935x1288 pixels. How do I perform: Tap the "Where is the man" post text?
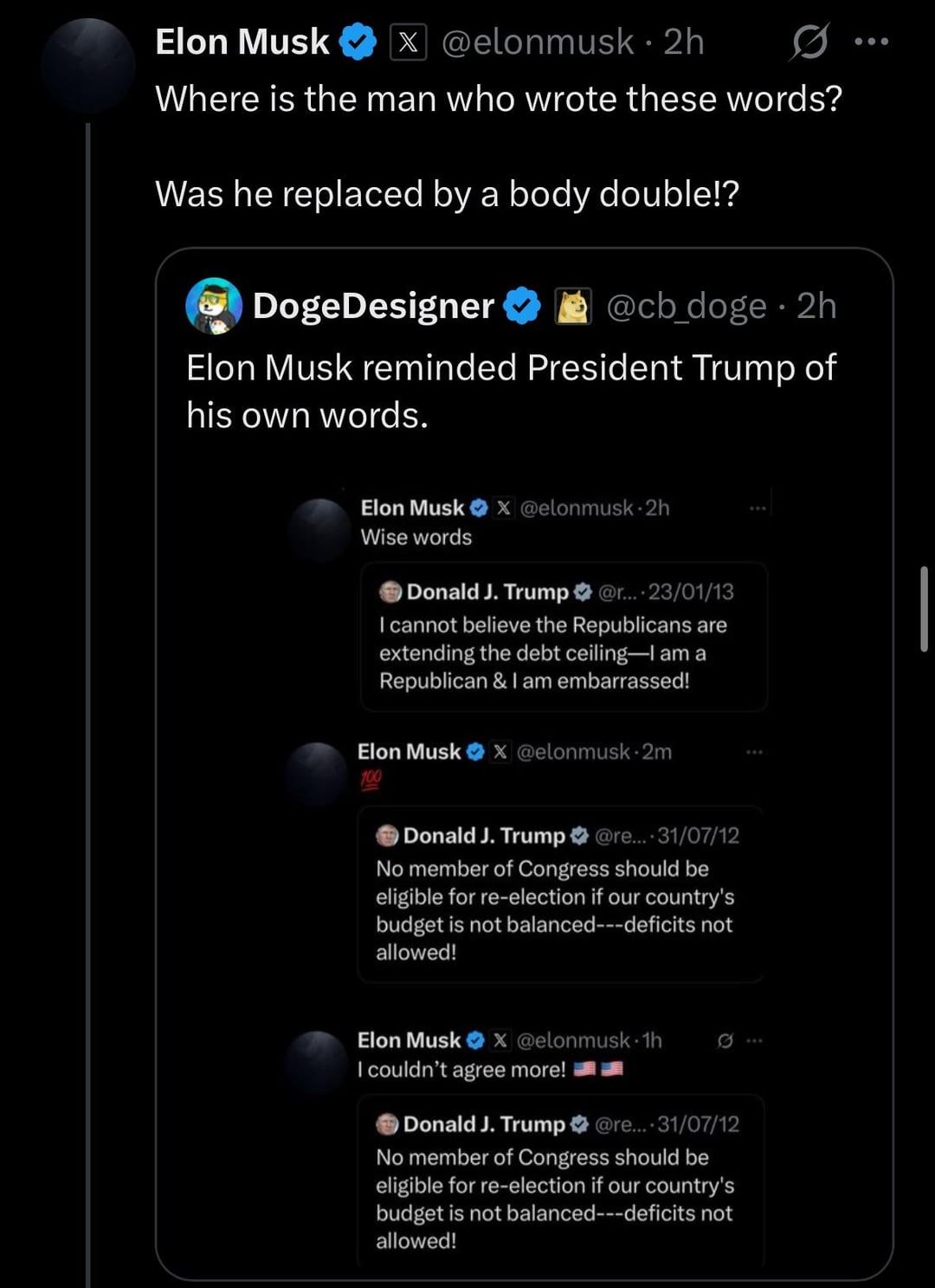tap(498, 99)
